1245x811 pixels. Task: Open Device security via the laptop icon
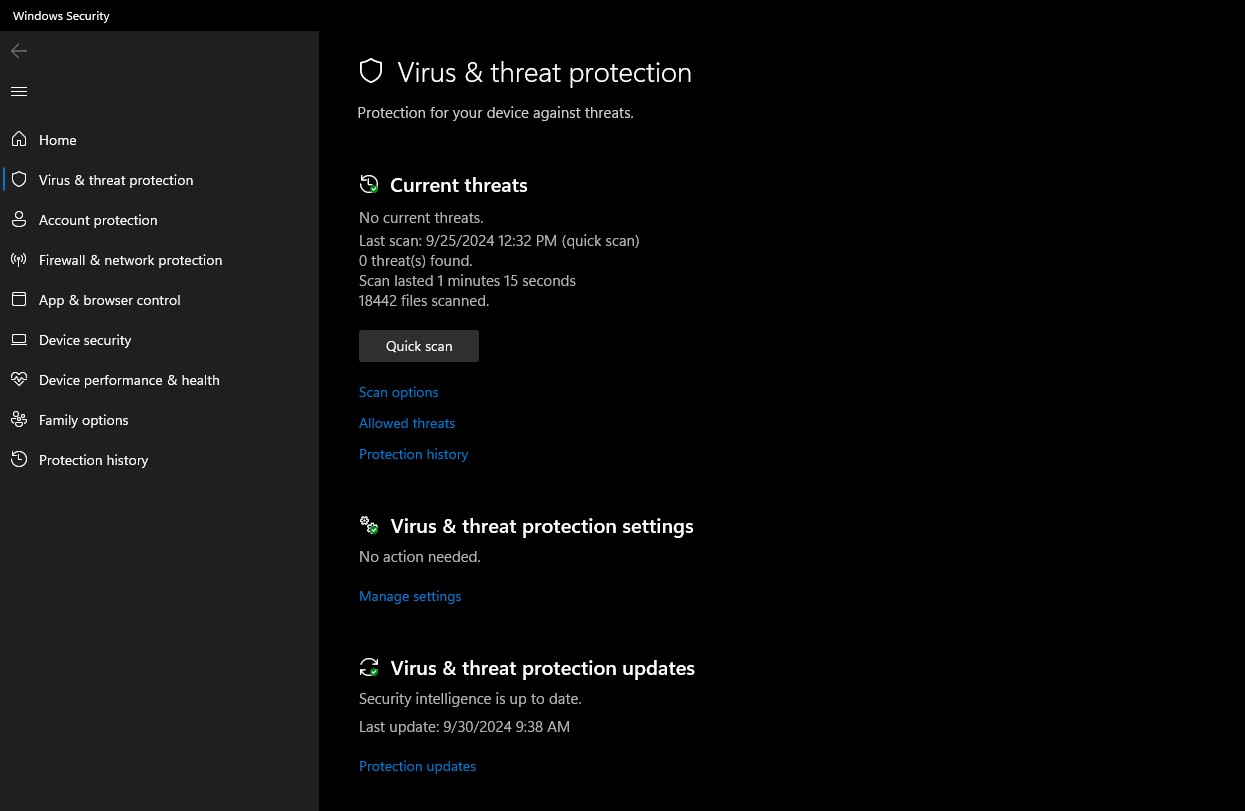coord(18,340)
